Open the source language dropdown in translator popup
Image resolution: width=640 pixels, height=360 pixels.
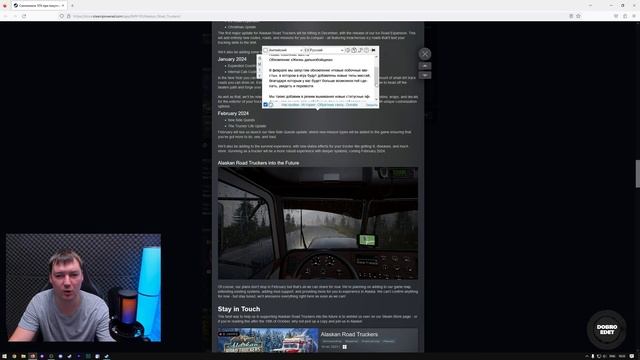(x=285, y=50)
